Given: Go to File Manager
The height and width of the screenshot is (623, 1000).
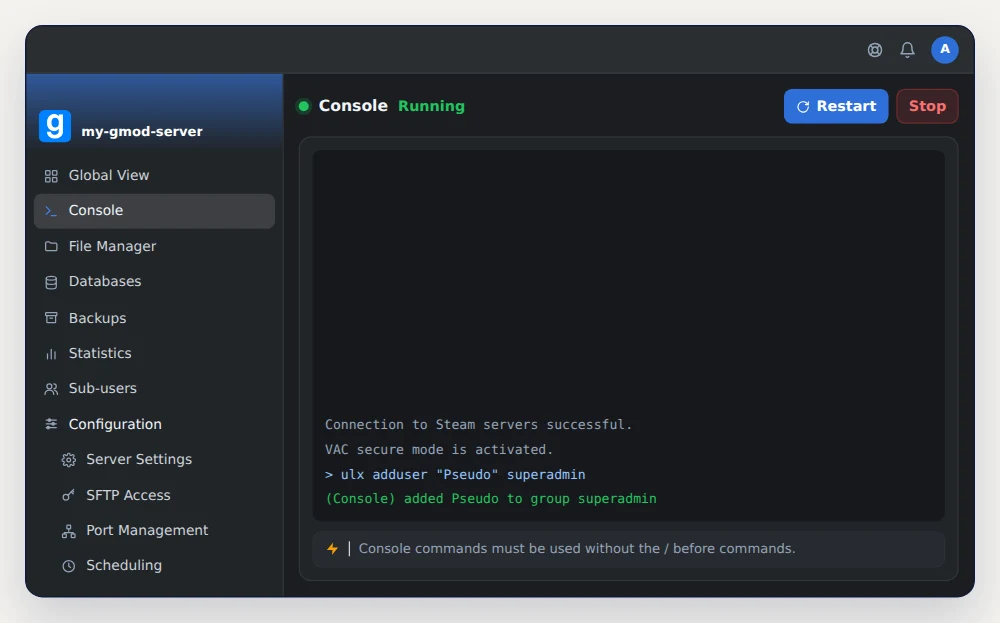Looking at the screenshot, I should pyautogui.click(x=154, y=246).
